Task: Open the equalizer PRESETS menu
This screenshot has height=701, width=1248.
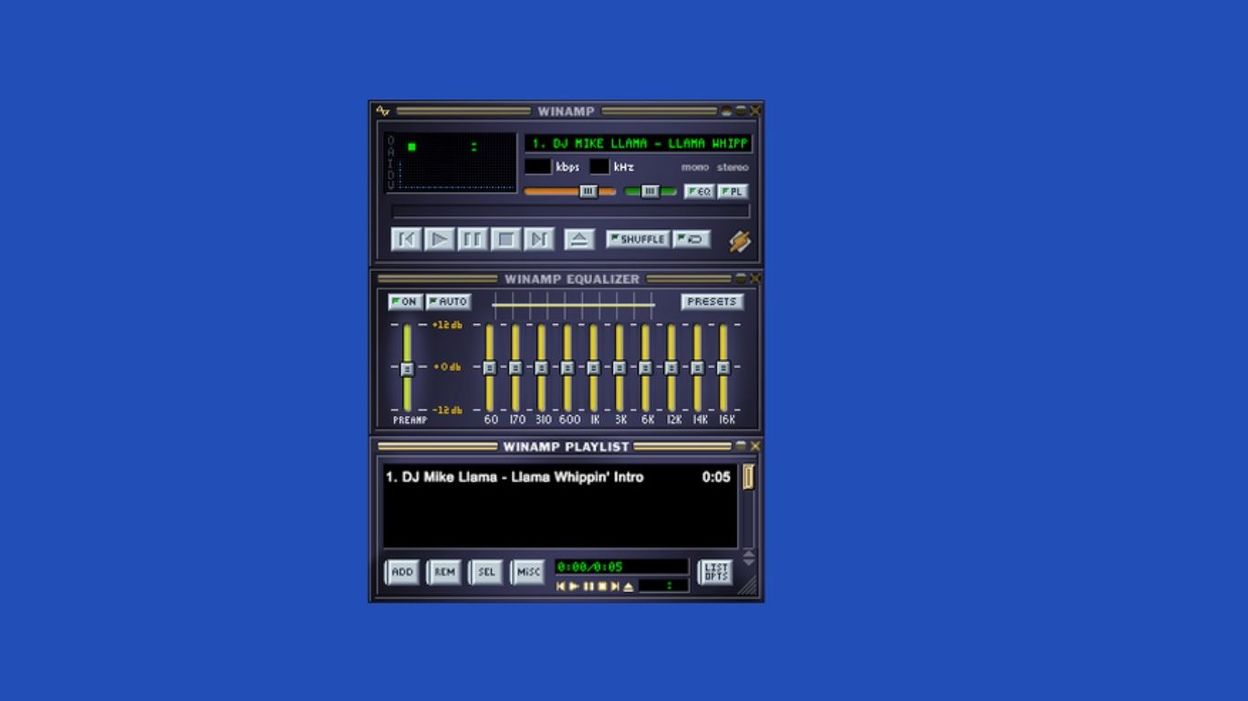Action: click(x=712, y=301)
